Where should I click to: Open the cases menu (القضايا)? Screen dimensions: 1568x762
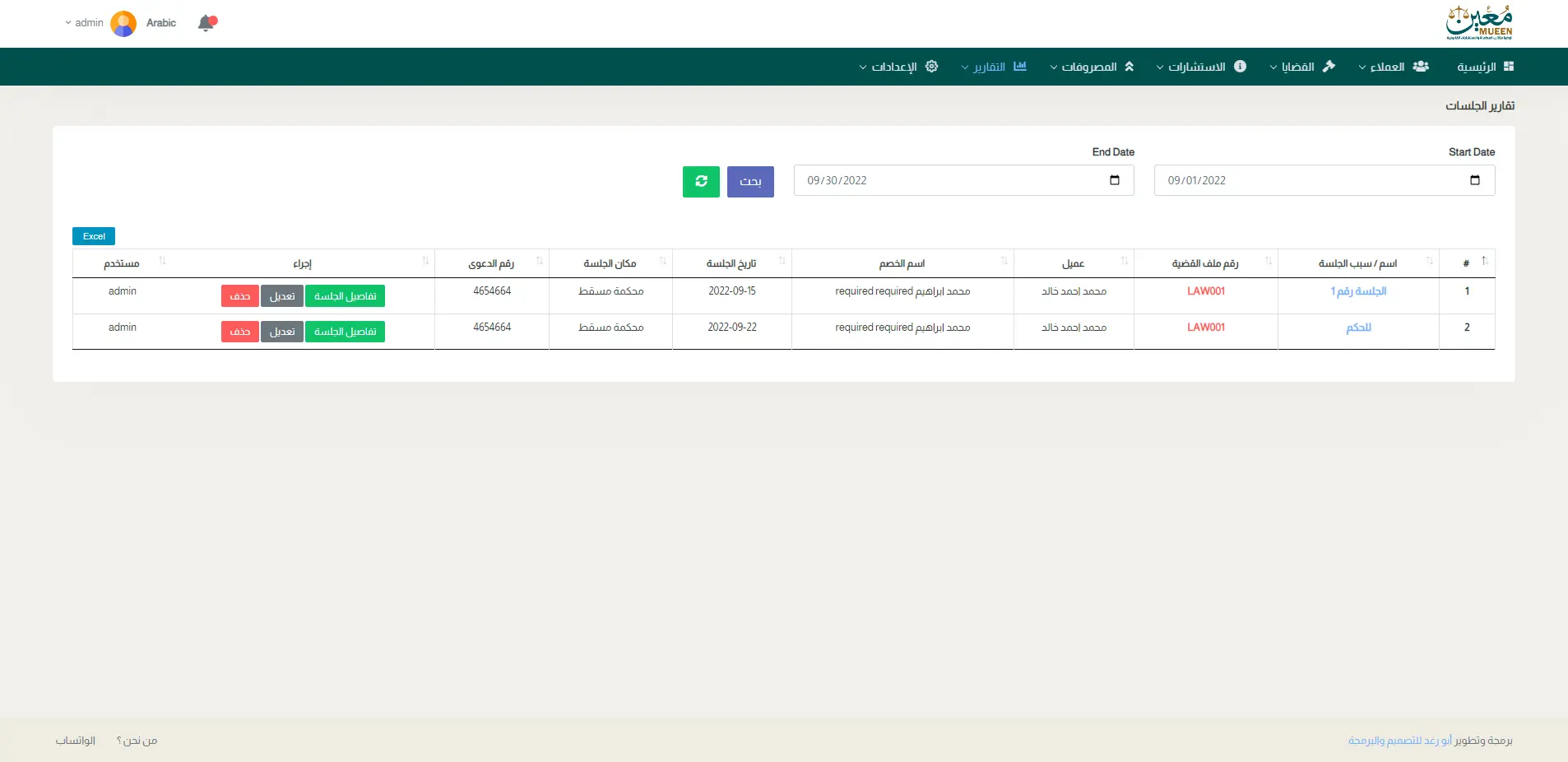1301,67
